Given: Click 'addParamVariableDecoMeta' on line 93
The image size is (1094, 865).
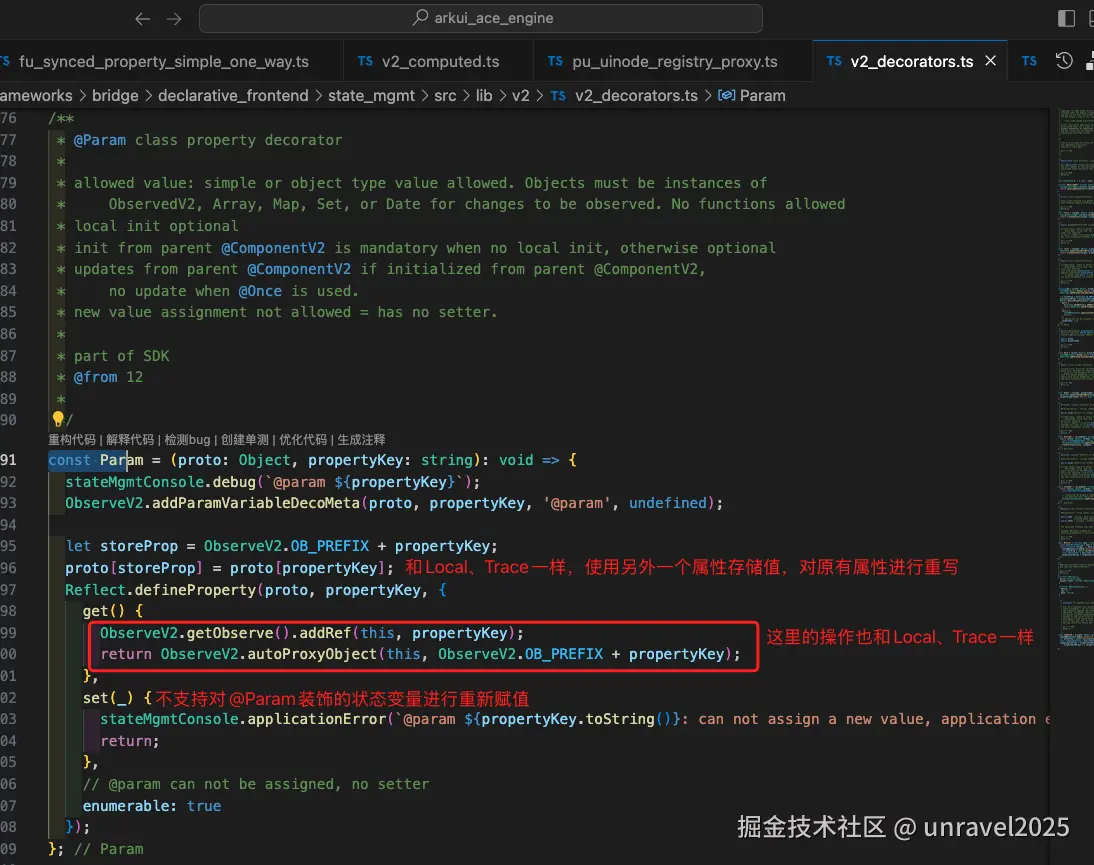Looking at the screenshot, I should tap(256, 503).
